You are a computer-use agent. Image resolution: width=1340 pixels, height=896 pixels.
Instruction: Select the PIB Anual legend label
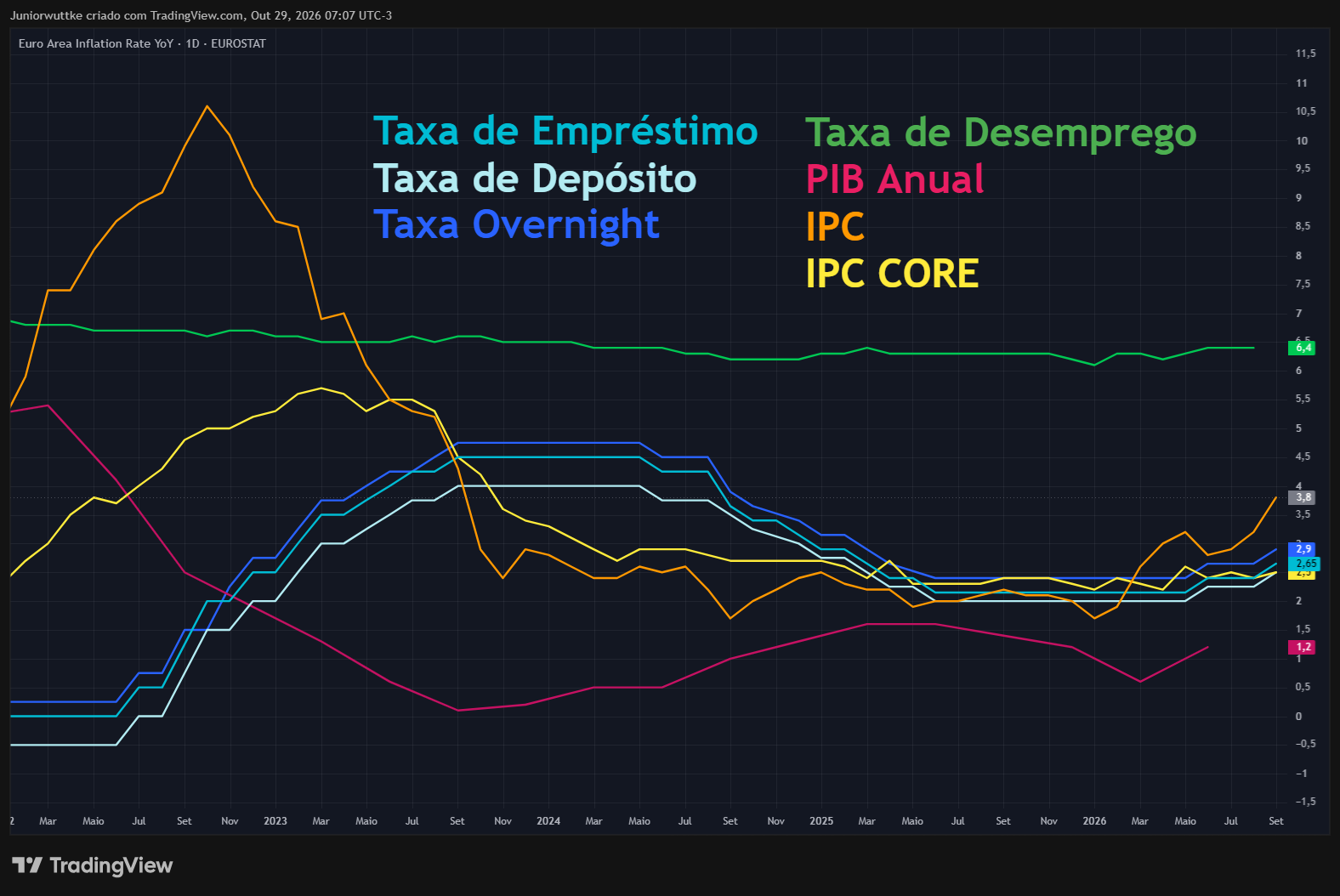(x=894, y=179)
